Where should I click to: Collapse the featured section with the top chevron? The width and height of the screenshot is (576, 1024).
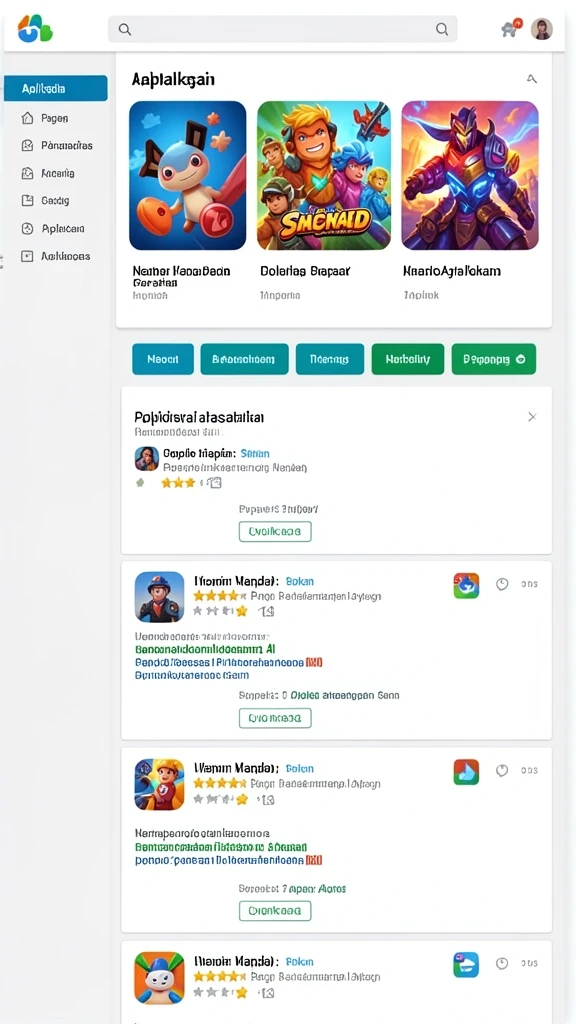point(532,79)
